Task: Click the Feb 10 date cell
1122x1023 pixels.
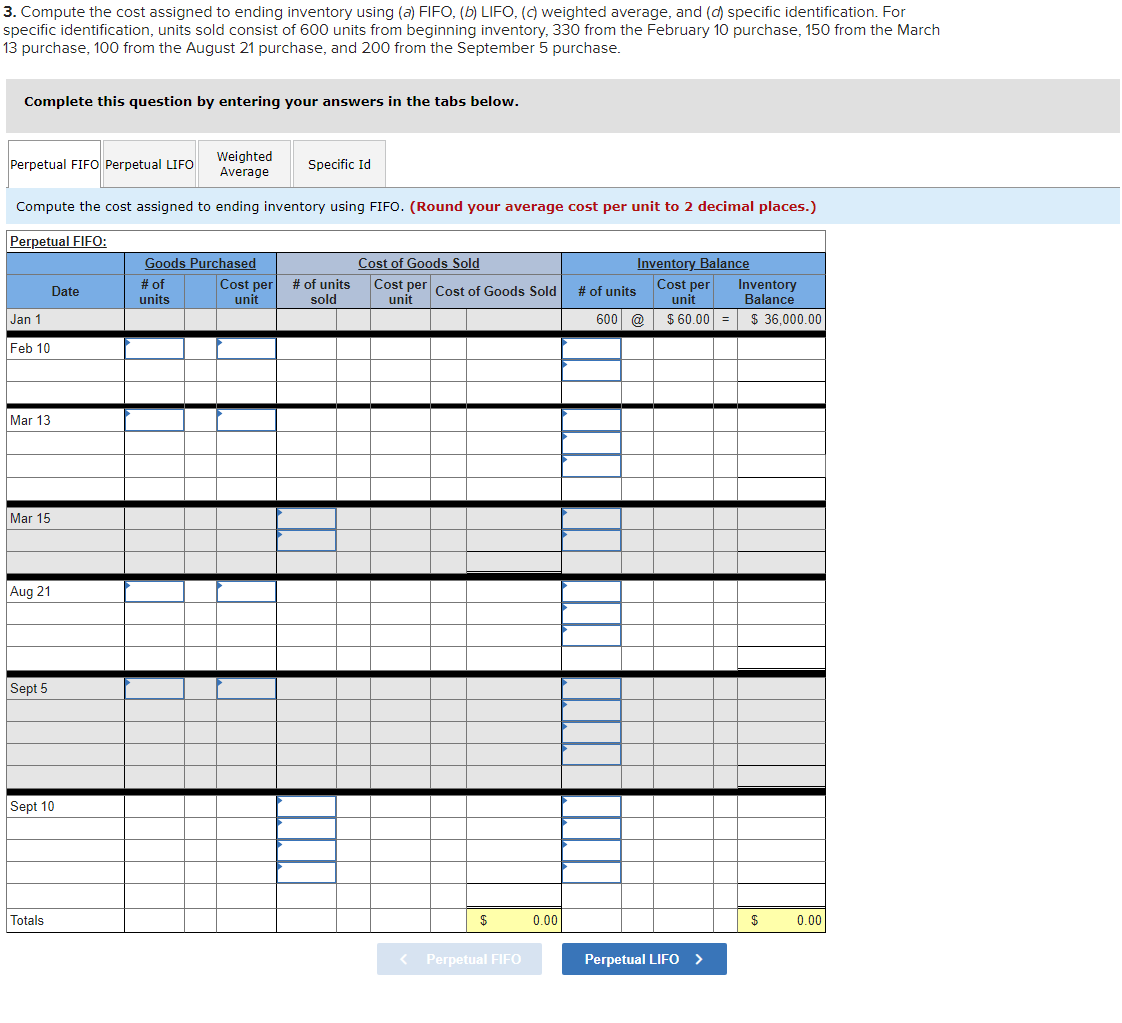Action: point(66,348)
